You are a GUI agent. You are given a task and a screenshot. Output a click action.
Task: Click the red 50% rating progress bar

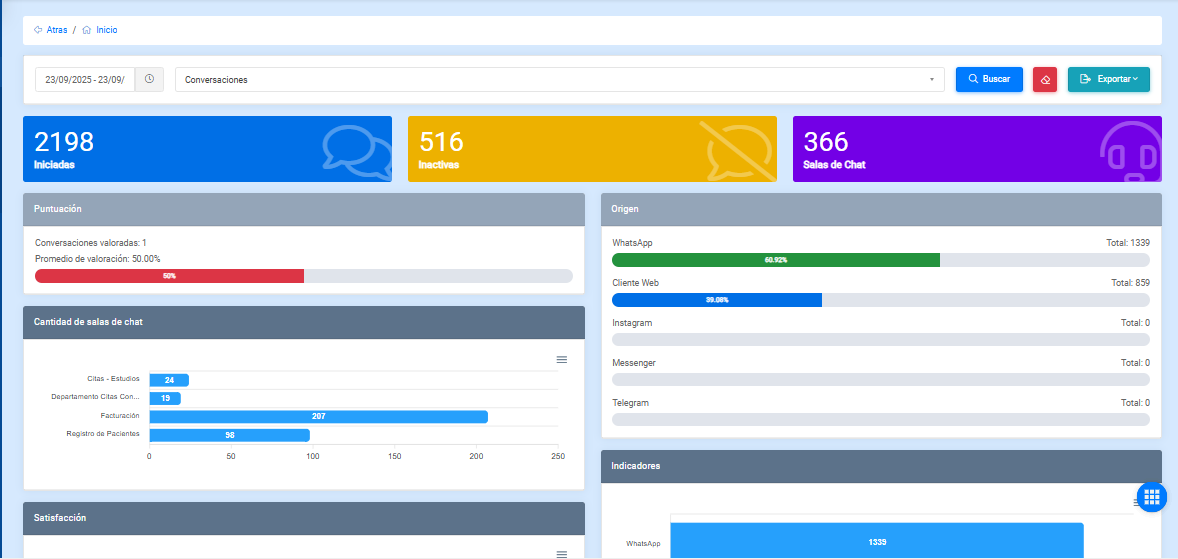pyautogui.click(x=169, y=276)
